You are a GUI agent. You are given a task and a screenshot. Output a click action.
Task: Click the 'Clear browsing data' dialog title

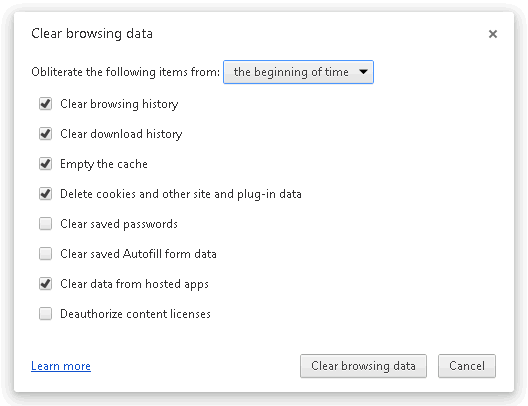92,34
